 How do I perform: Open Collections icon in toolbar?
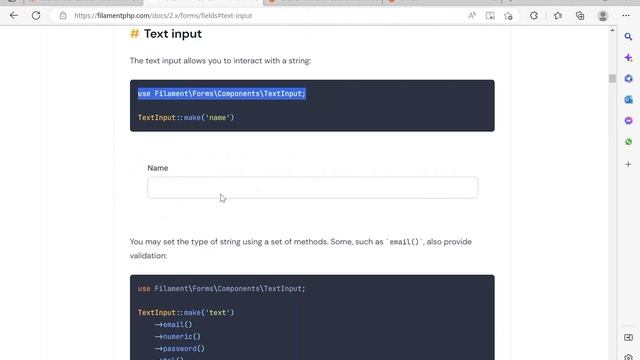[580, 16]
